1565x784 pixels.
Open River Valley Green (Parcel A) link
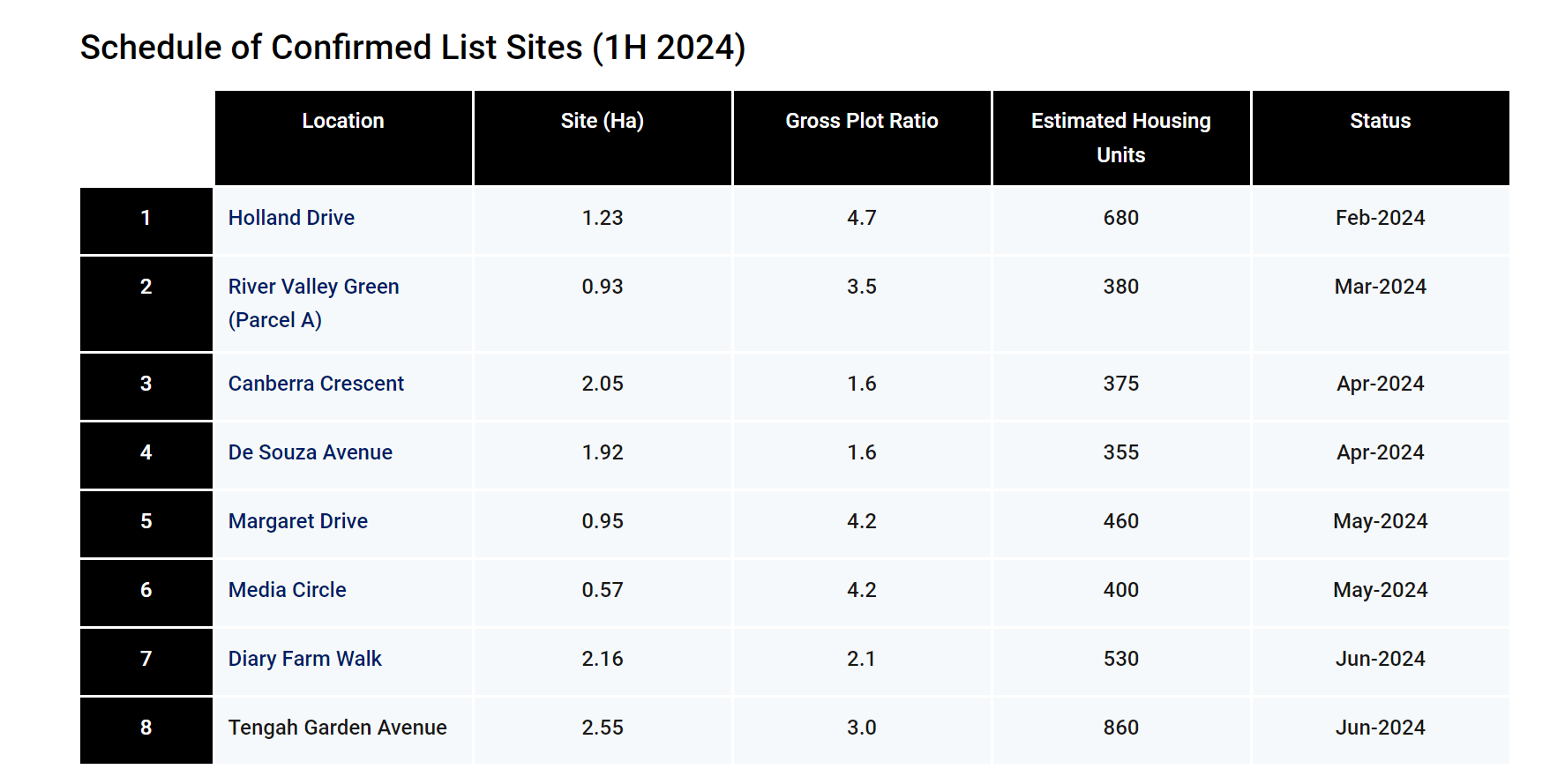313,303
